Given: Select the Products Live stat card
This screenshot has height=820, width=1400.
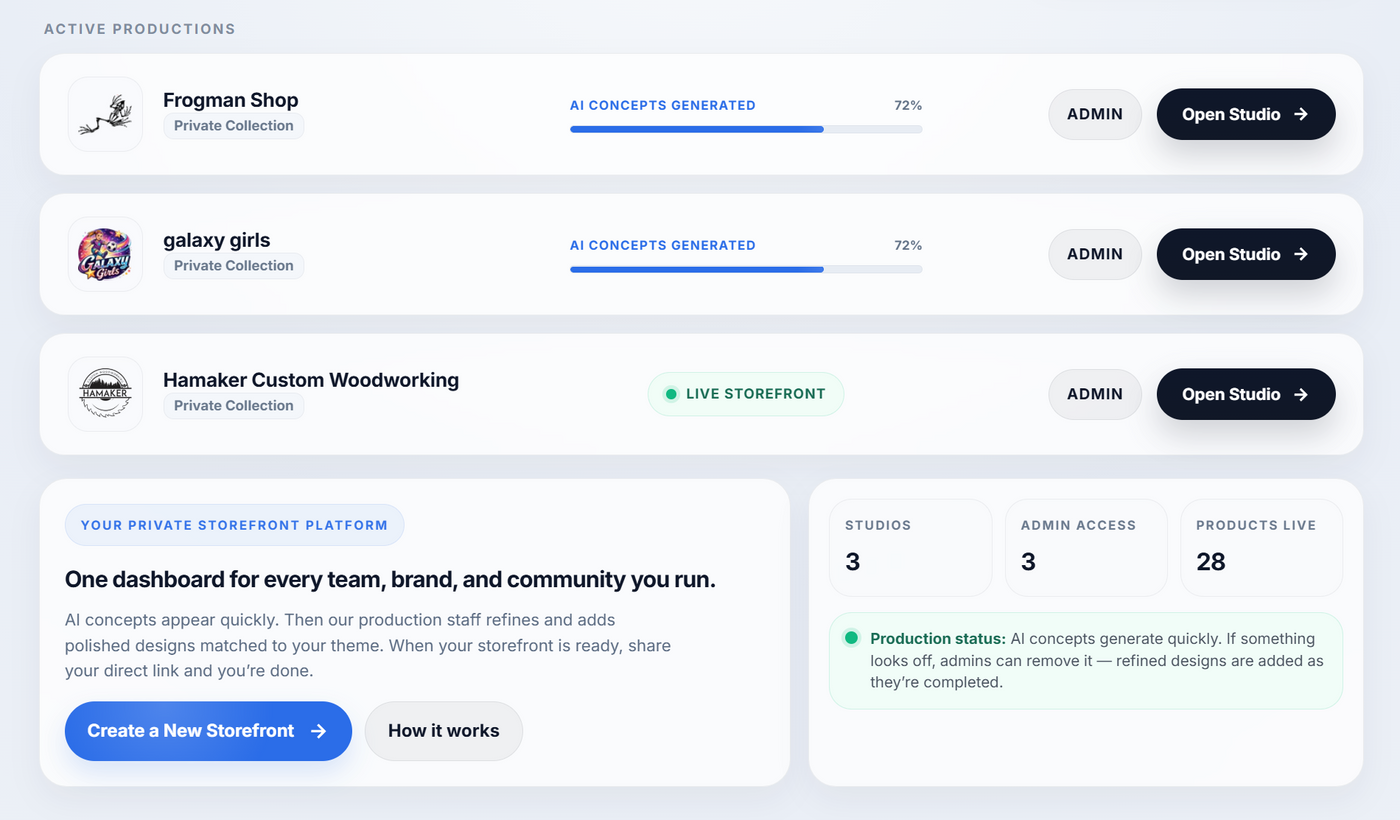Looking at the screenshot, I should click(1261, 547).
